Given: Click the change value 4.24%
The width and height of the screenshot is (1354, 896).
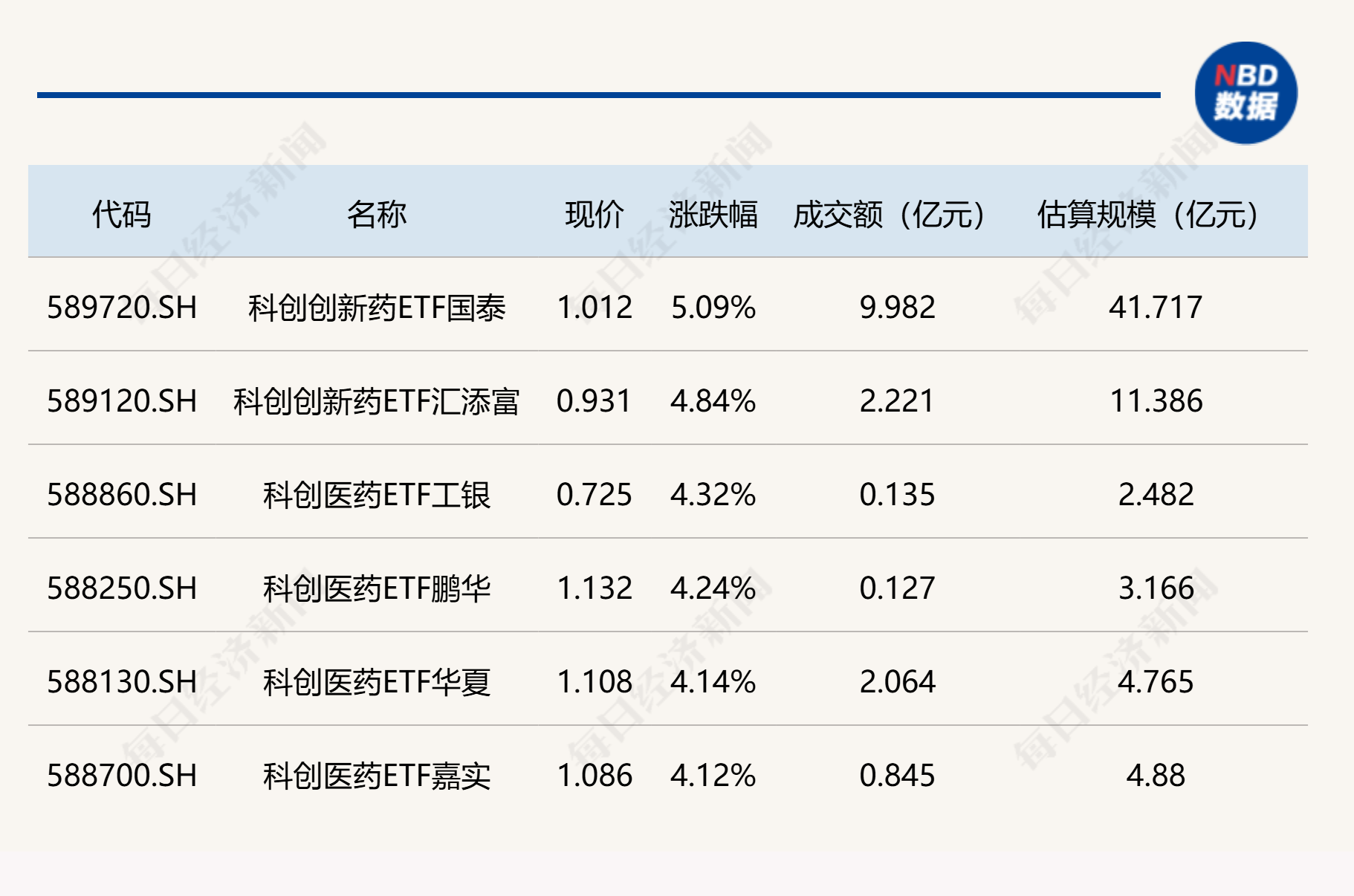Looking at the screenshot, I should click(713, 588).
